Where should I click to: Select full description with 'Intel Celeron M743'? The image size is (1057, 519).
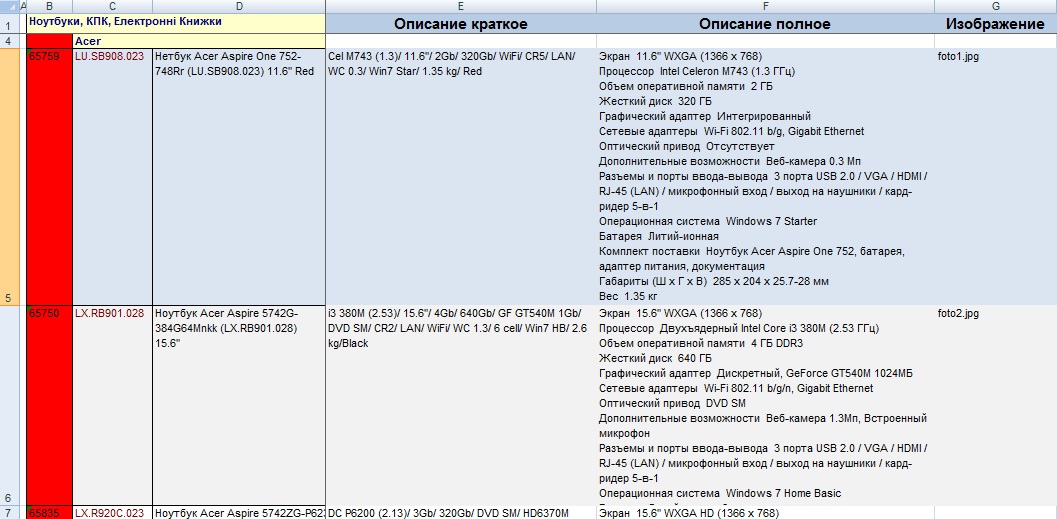point(766,177)
